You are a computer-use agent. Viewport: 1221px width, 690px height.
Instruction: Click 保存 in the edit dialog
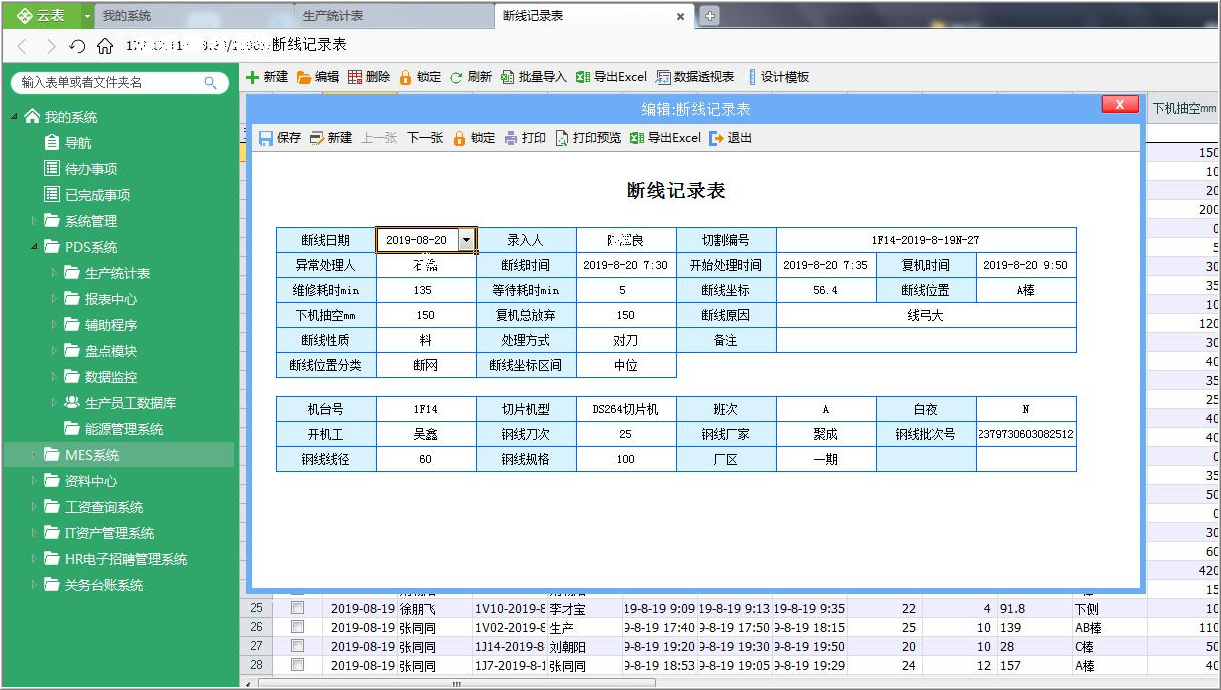(279, 138)
